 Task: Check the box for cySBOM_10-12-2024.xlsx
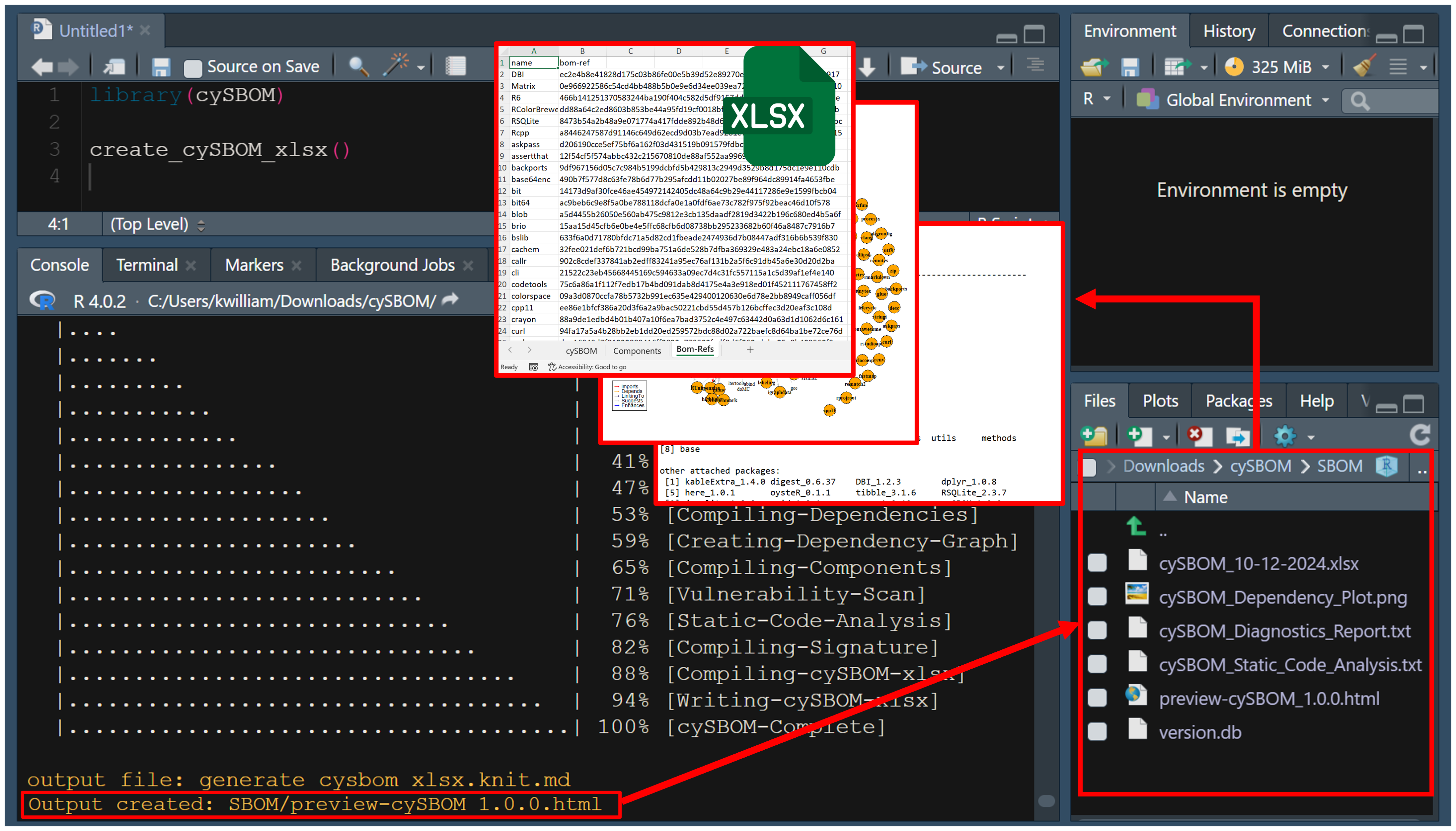[1097, 563]
